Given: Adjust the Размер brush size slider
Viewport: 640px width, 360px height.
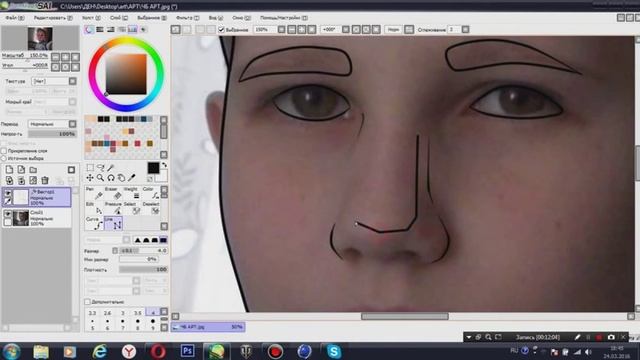Looking at the screenshot, I should click(143, 250).
